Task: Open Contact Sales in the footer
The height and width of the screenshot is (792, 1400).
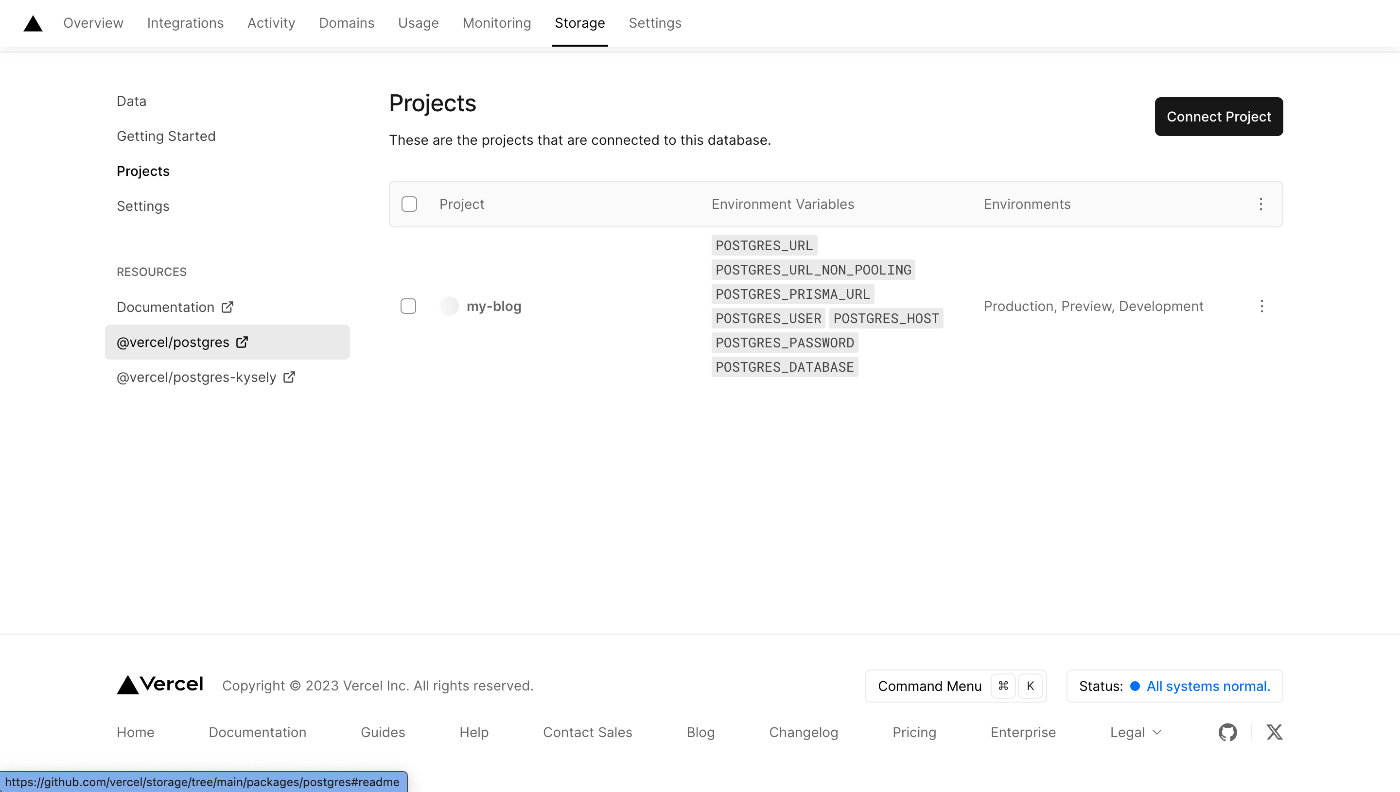Action: [588, 732]
